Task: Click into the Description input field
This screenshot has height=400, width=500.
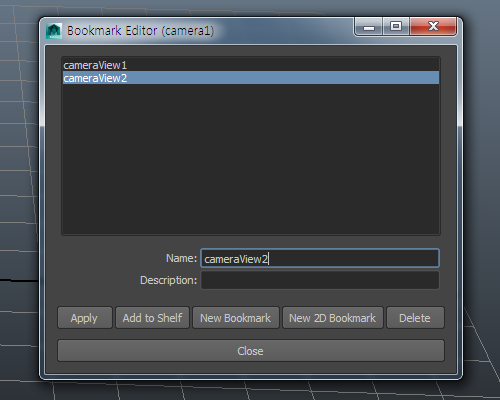Action: pos(320,280)
